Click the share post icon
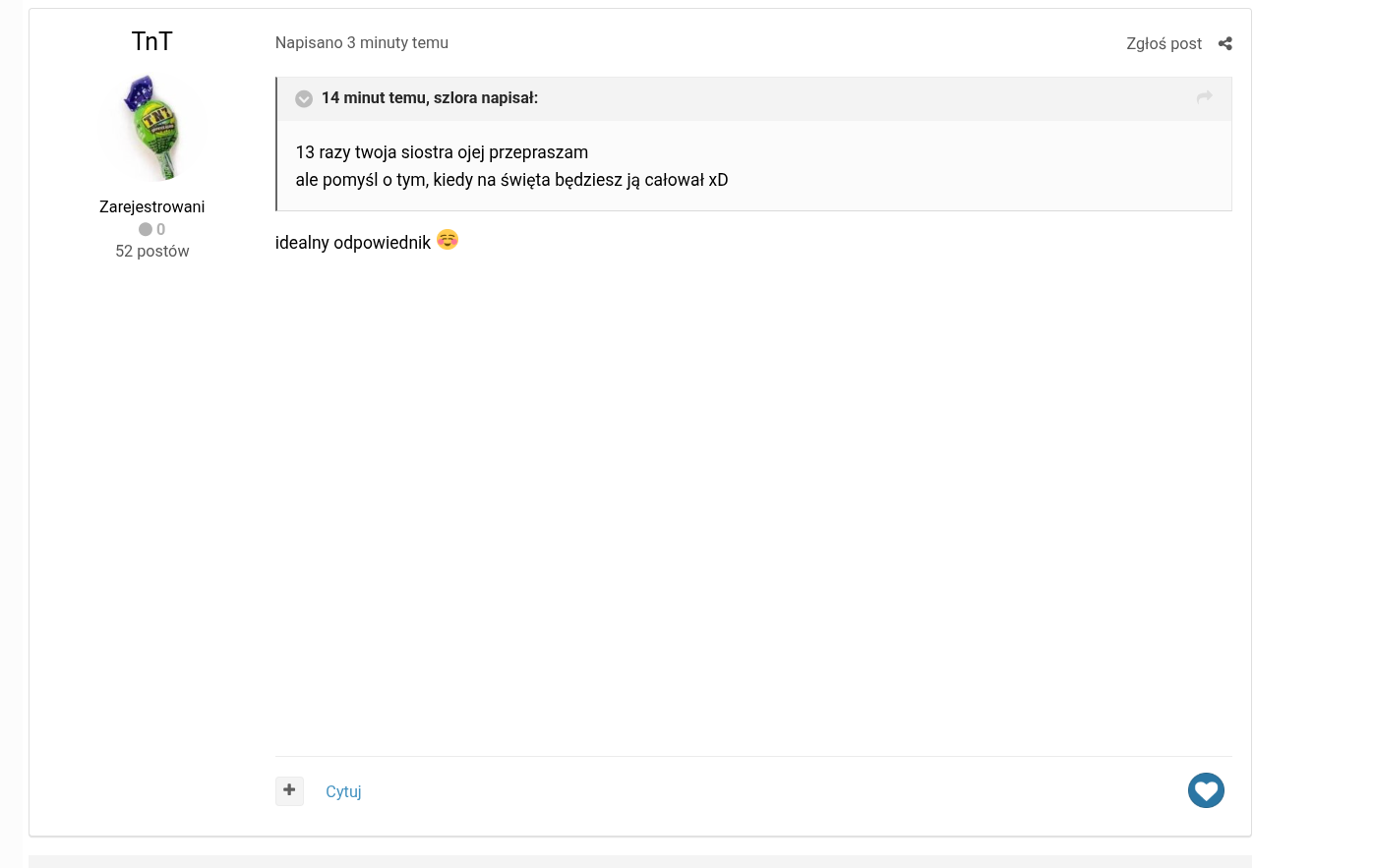This screenshot has width=1374, height=868. pos(1225,43)
